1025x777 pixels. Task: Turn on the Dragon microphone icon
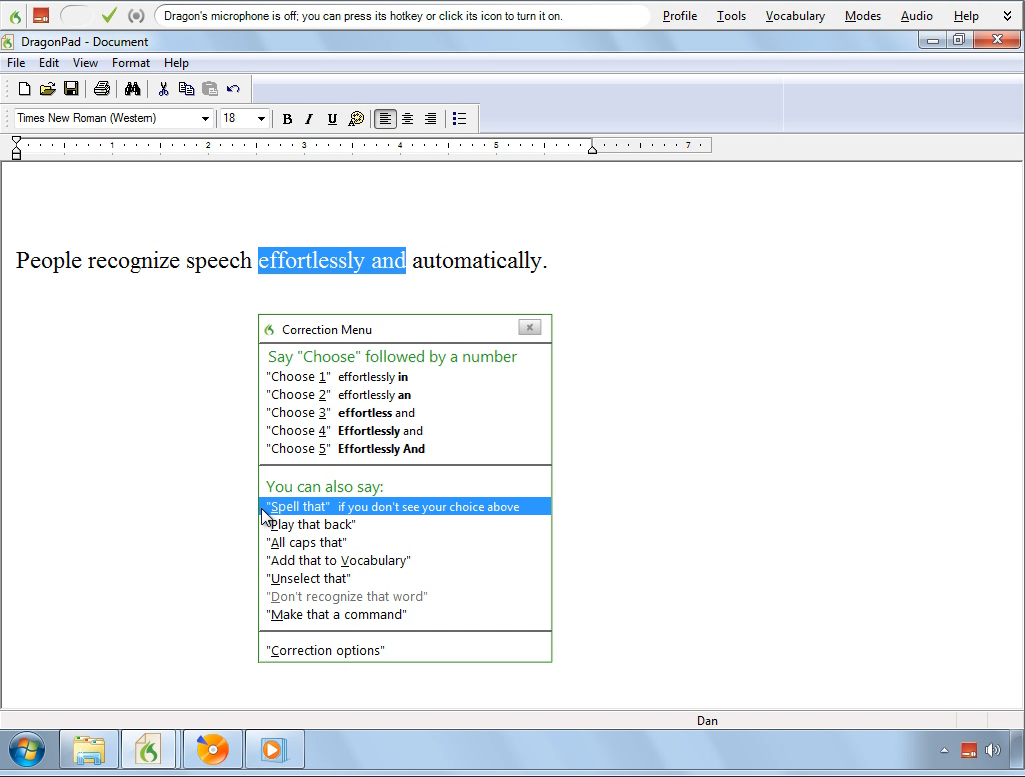(41, 16)
